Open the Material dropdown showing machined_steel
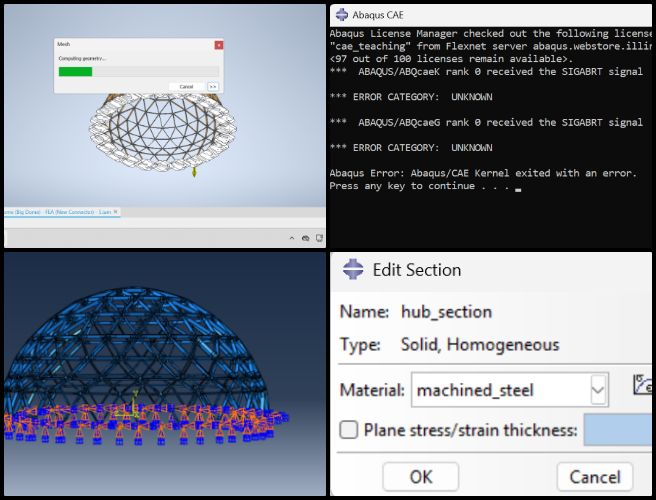The height and width of the screenshot is (500, 656). (510, 390)
